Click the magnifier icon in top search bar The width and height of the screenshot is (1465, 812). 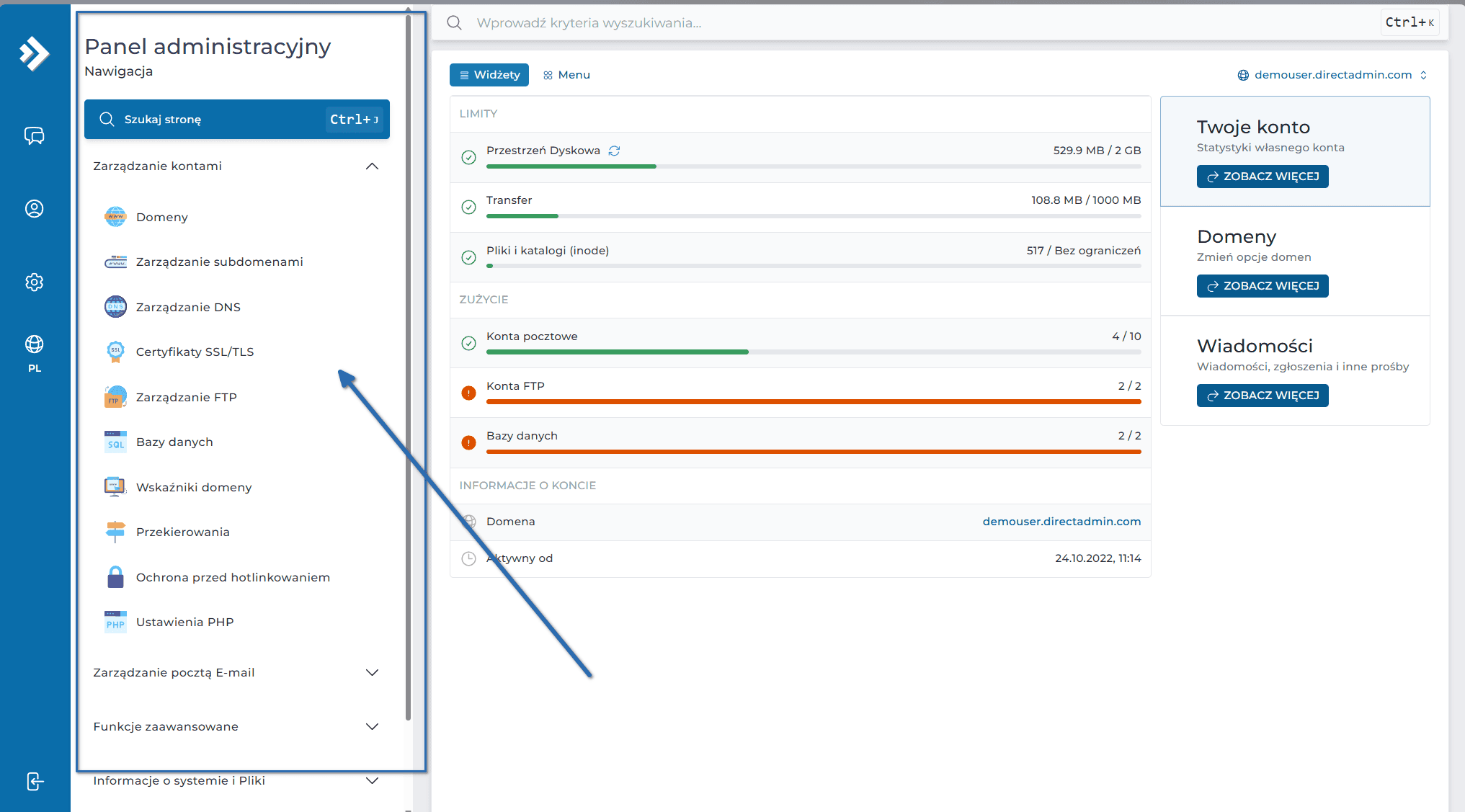pyautogui.click(x=454, y=22)
